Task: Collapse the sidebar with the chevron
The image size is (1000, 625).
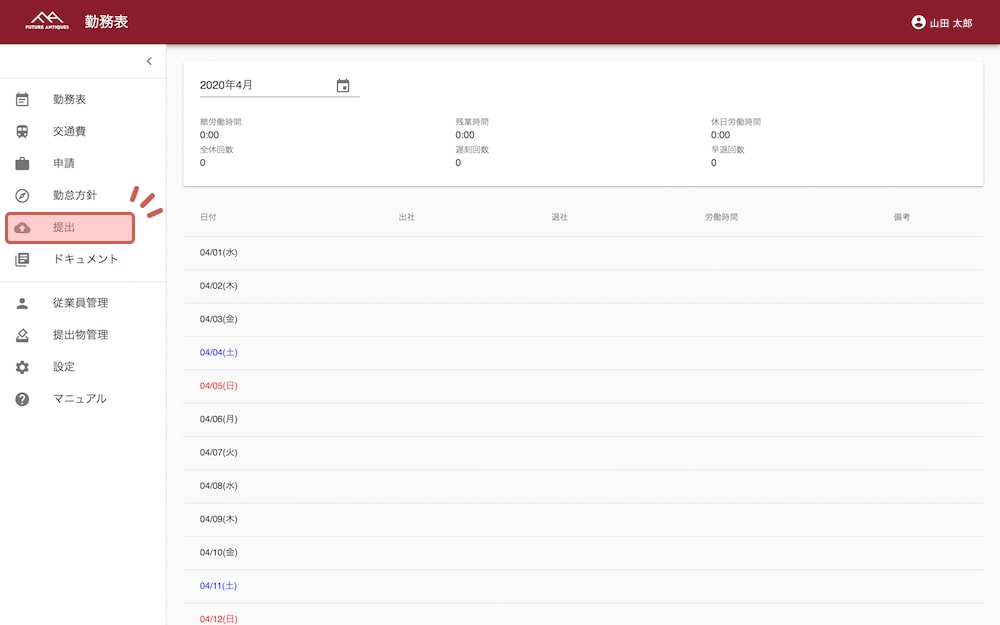Action: (149, 61)
